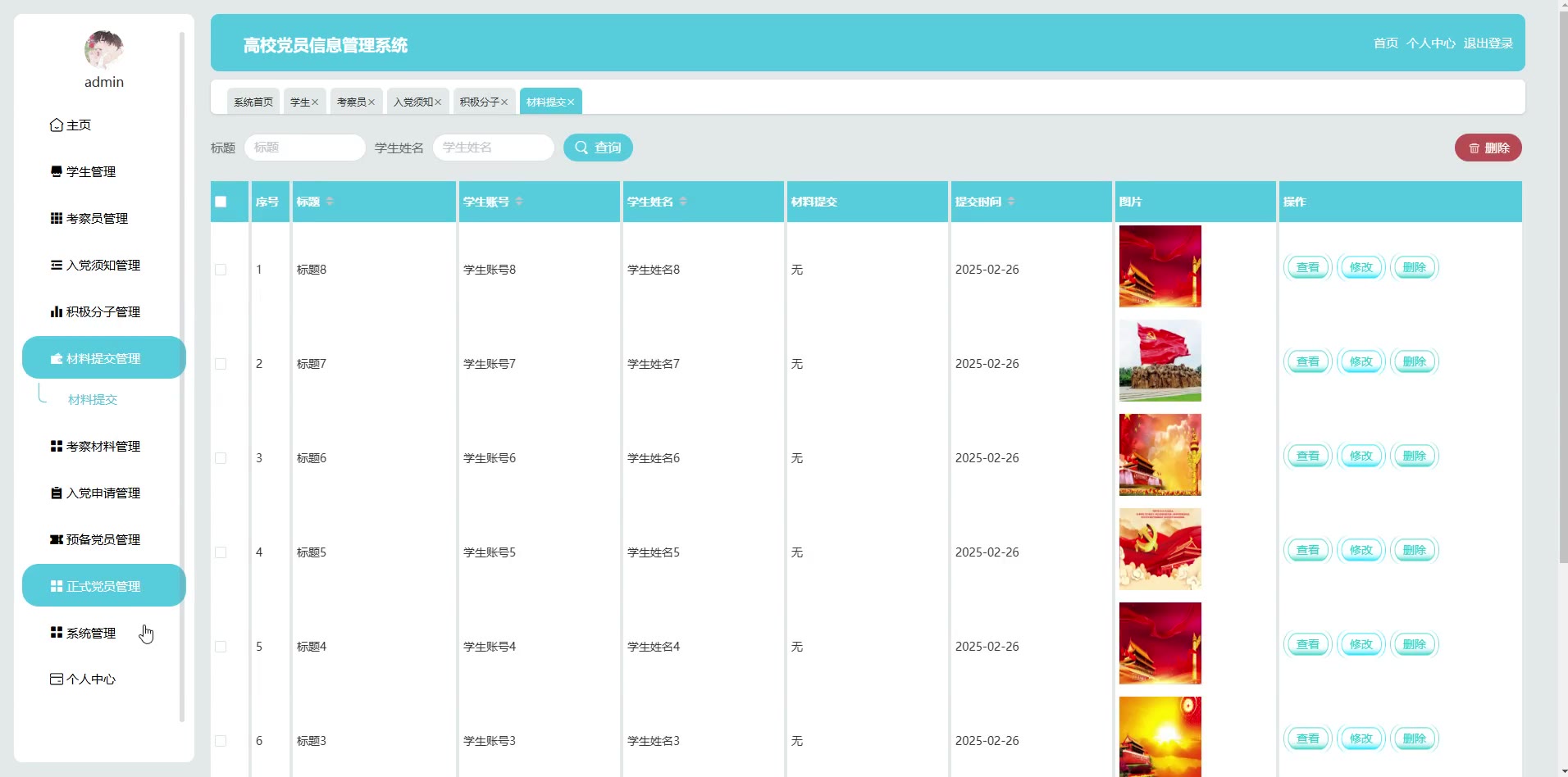The height and width of the screenshot is (777, 1568).
Task: Click the red 删除 batch delete button
Action: click(x=1488, y=148)
